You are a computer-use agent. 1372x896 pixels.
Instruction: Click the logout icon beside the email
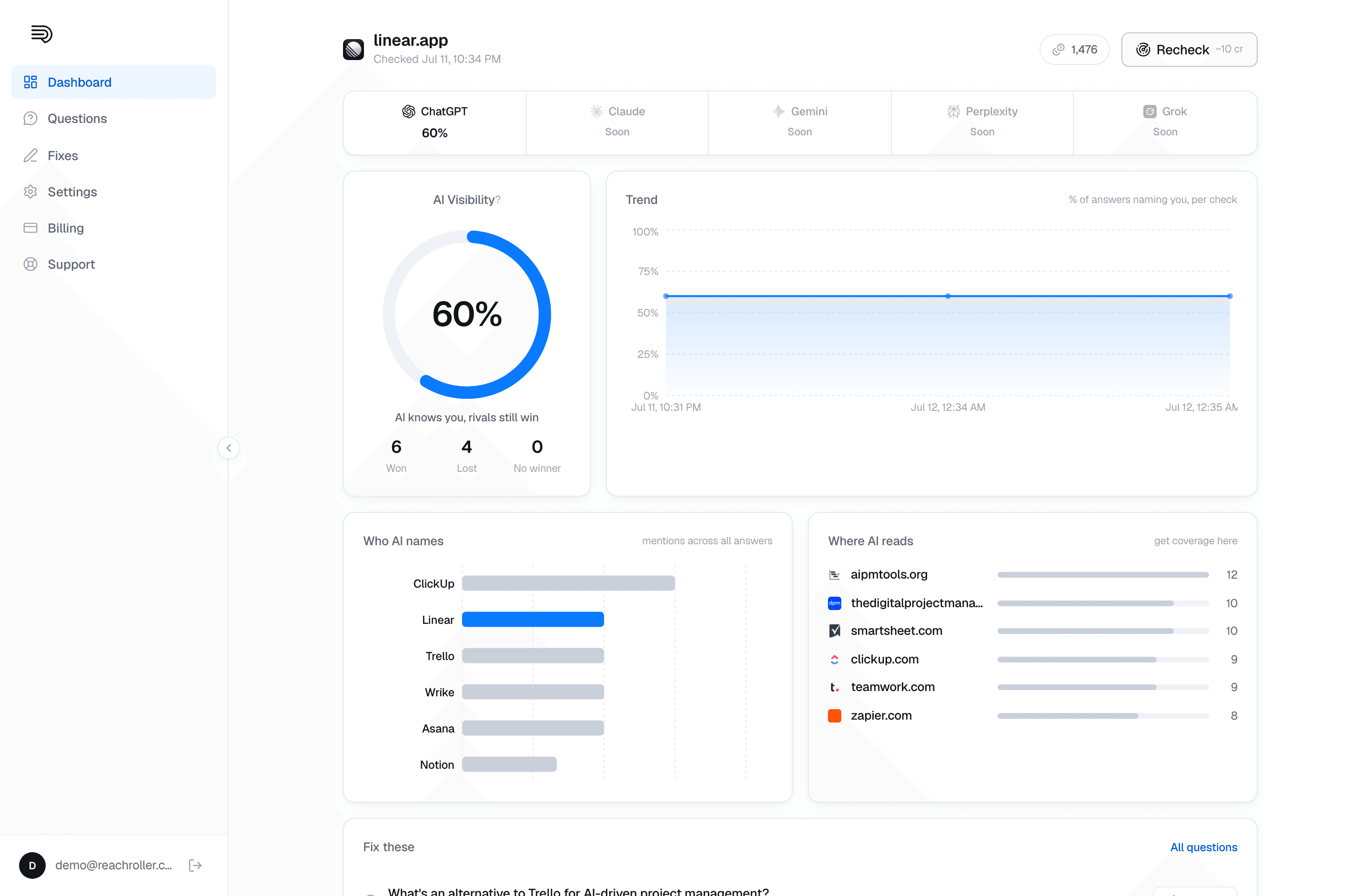click(195, 865)
